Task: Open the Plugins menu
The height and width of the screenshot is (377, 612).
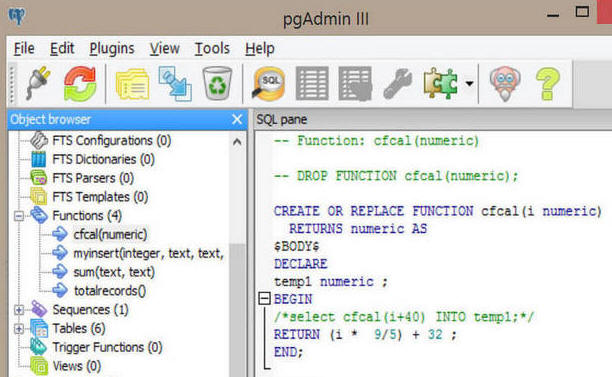Action: point(112,48)
